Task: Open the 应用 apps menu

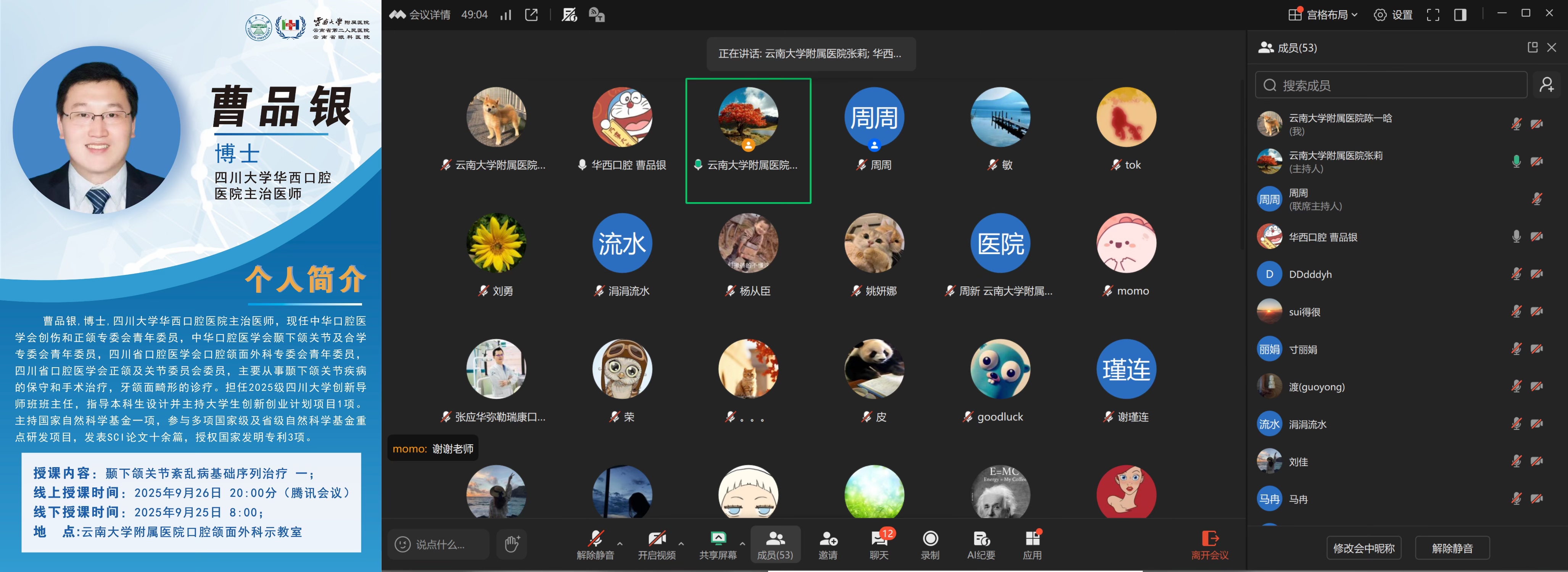Action: pos(1032,544)
